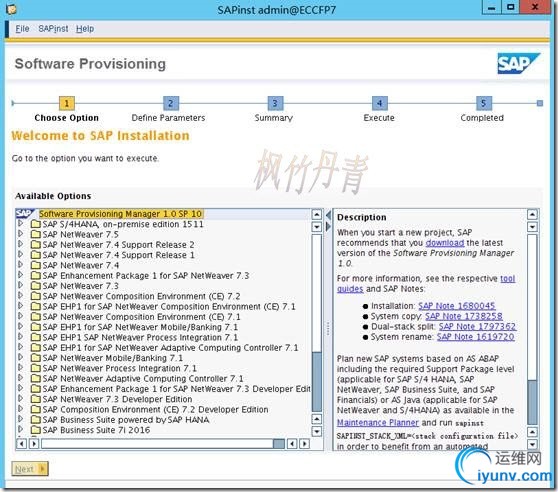Image resolution: width=558 pixels, height=492 pixels.
Task: Click Description panel vertical scrollbar thumb
Action: pos(532,402)
